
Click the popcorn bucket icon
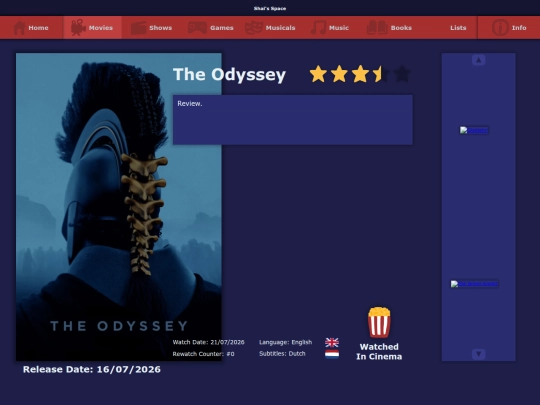[379, 322]
